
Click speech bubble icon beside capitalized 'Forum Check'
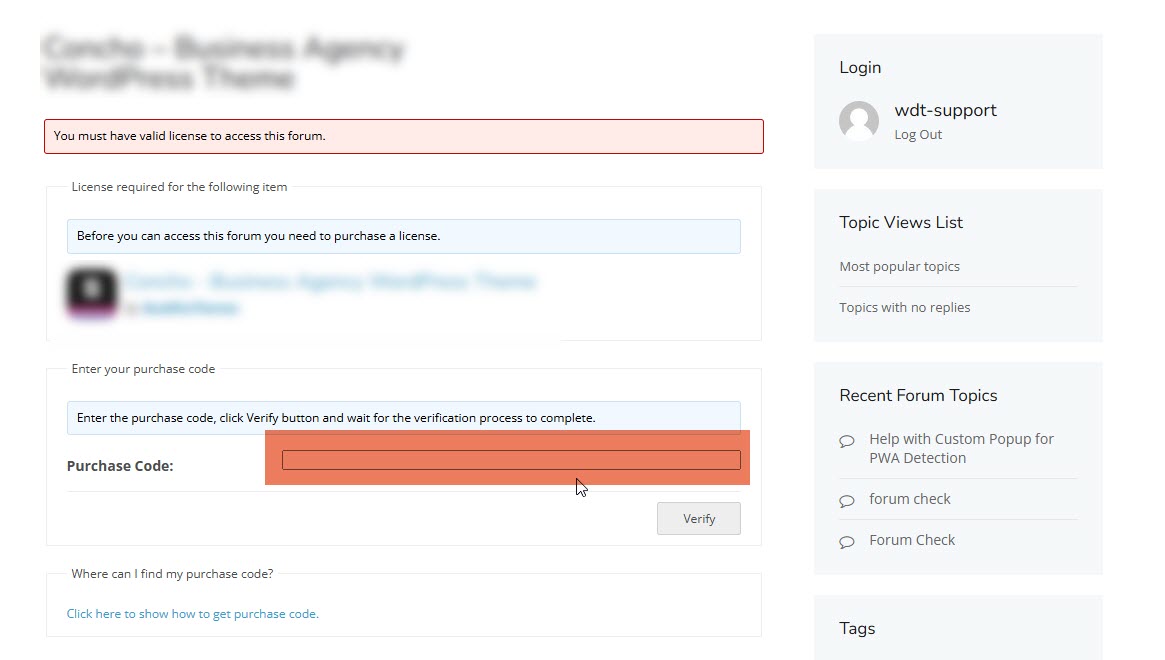tap(847, 542)
